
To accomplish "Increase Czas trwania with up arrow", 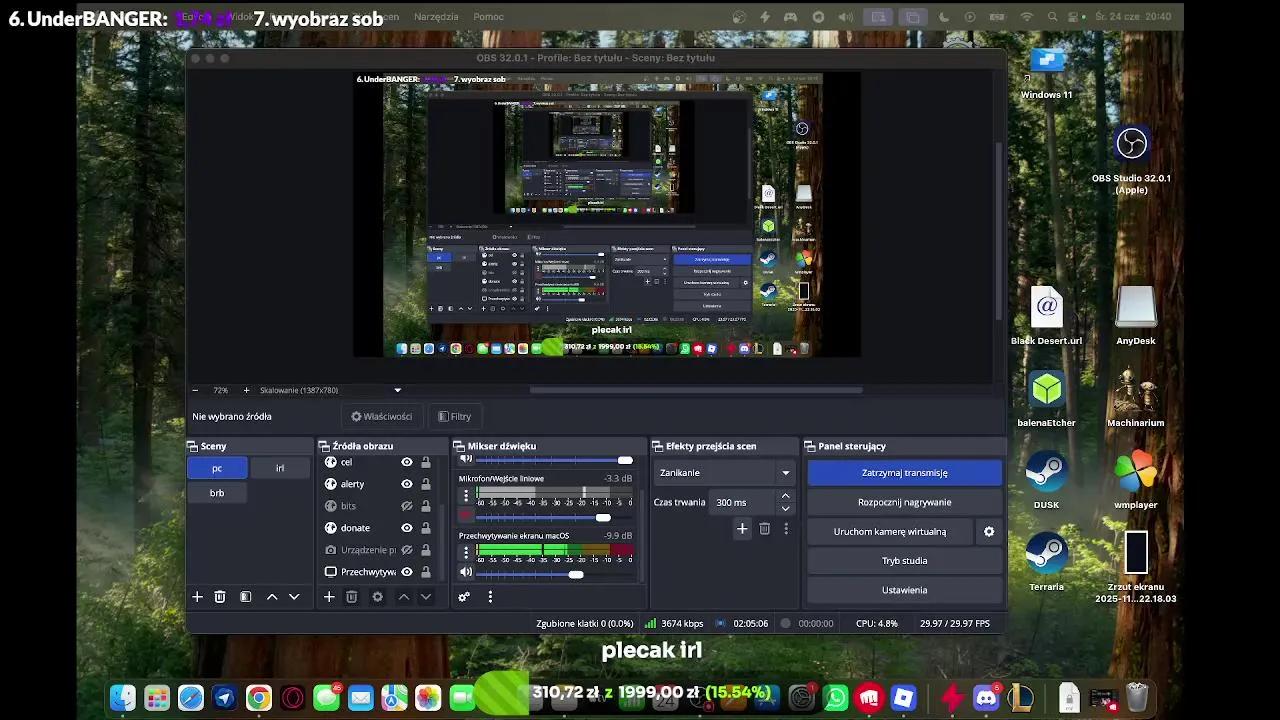I will click(x=785, y=496).
